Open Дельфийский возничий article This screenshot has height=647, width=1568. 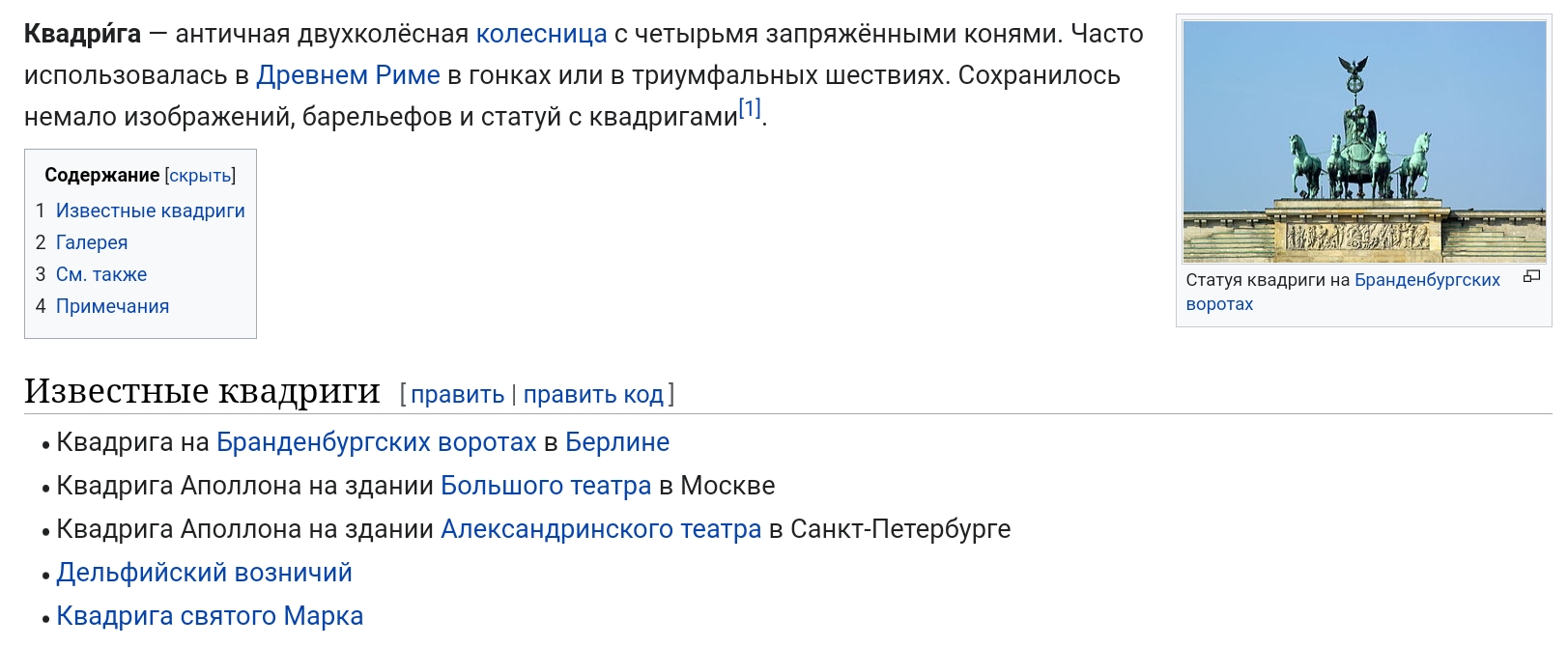204,573
